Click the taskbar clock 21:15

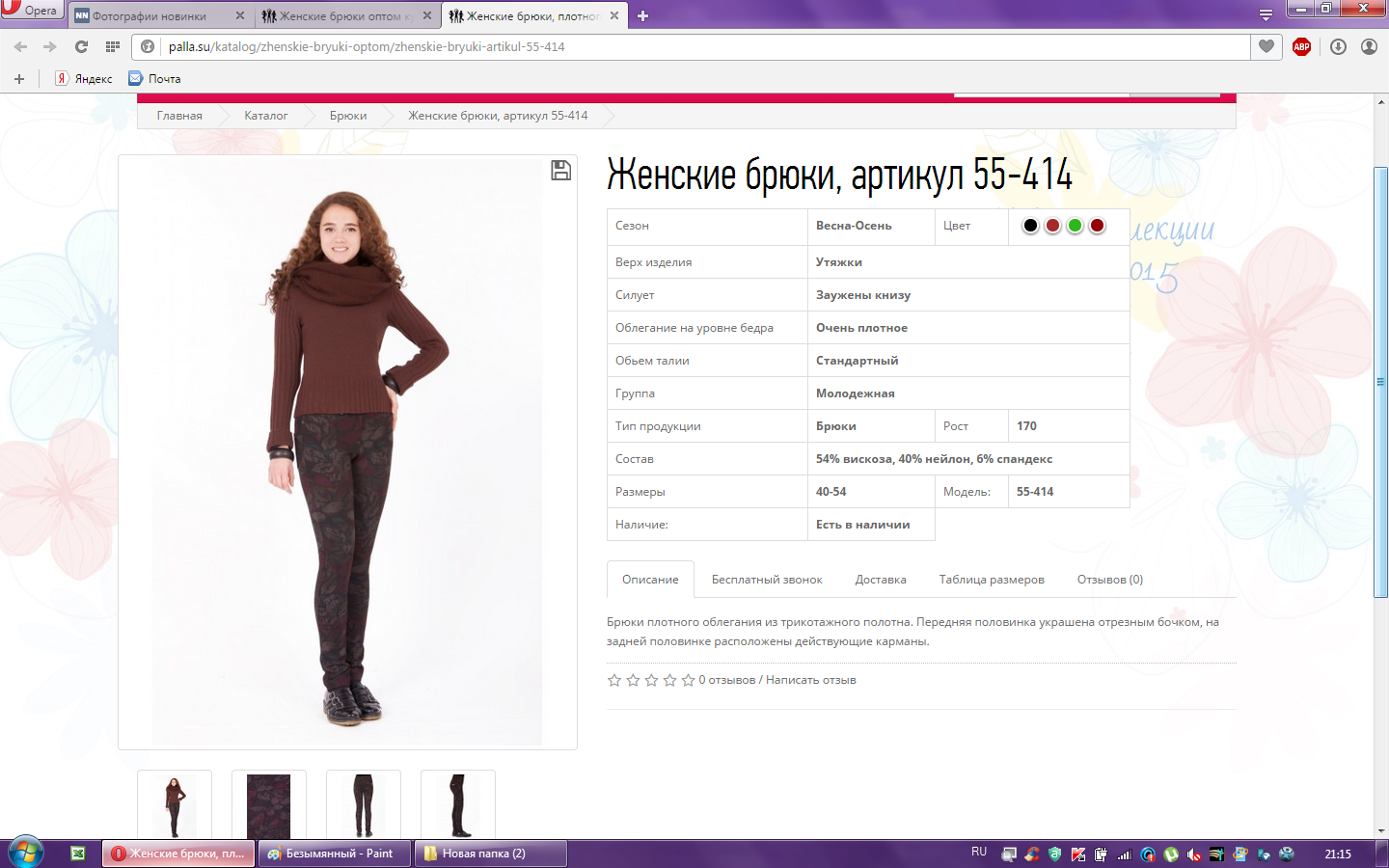coord(1338,854)
